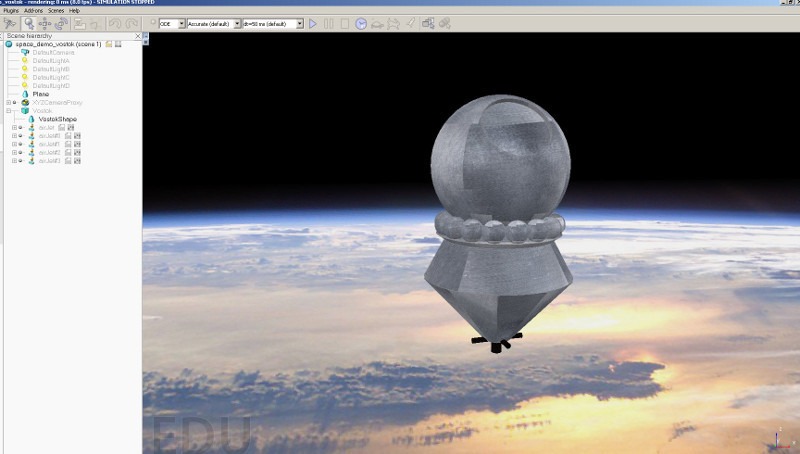Select XYZCameraProxy in hierarchy

click(57, 103)
